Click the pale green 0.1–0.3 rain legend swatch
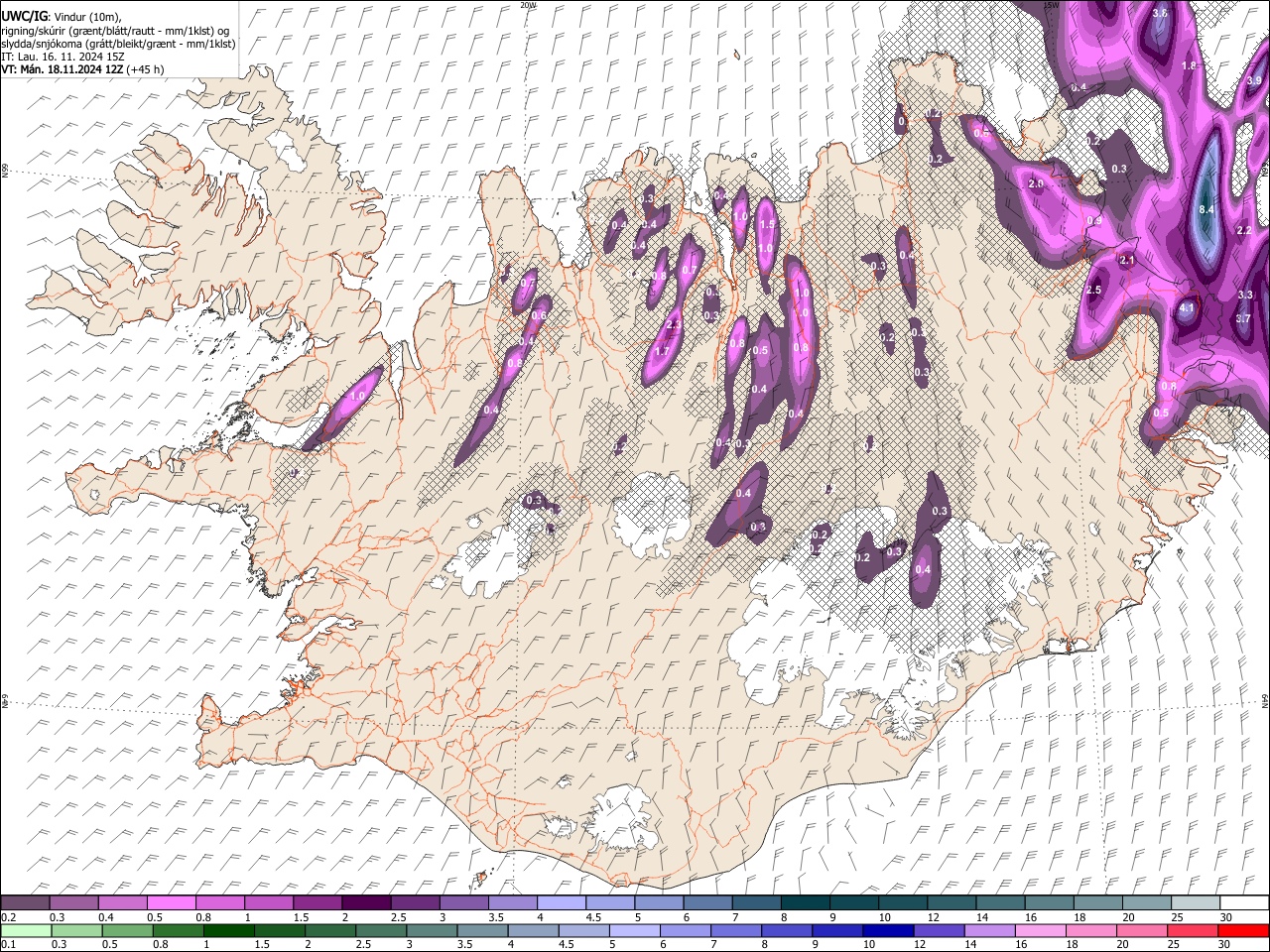This screenshot has height=952, width=1270. [x=26, y=930]
